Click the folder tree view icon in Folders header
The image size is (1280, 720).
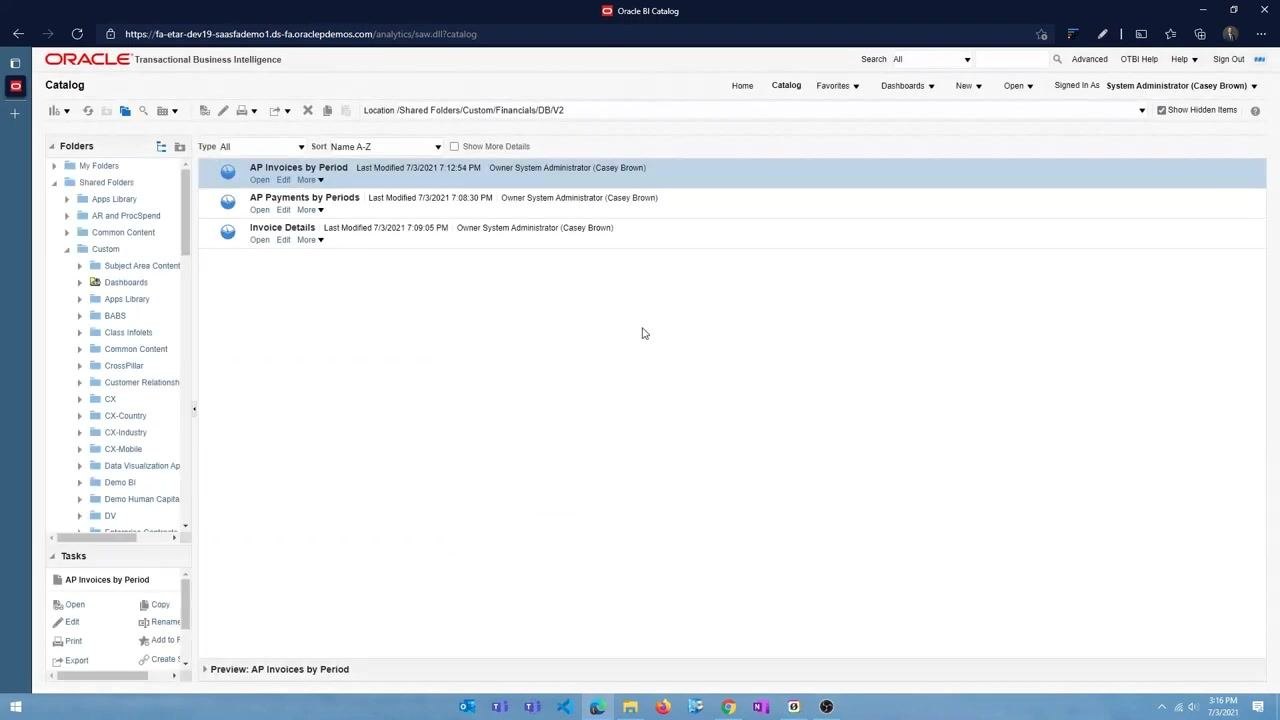pyautogui.click(x=161, y=147)
